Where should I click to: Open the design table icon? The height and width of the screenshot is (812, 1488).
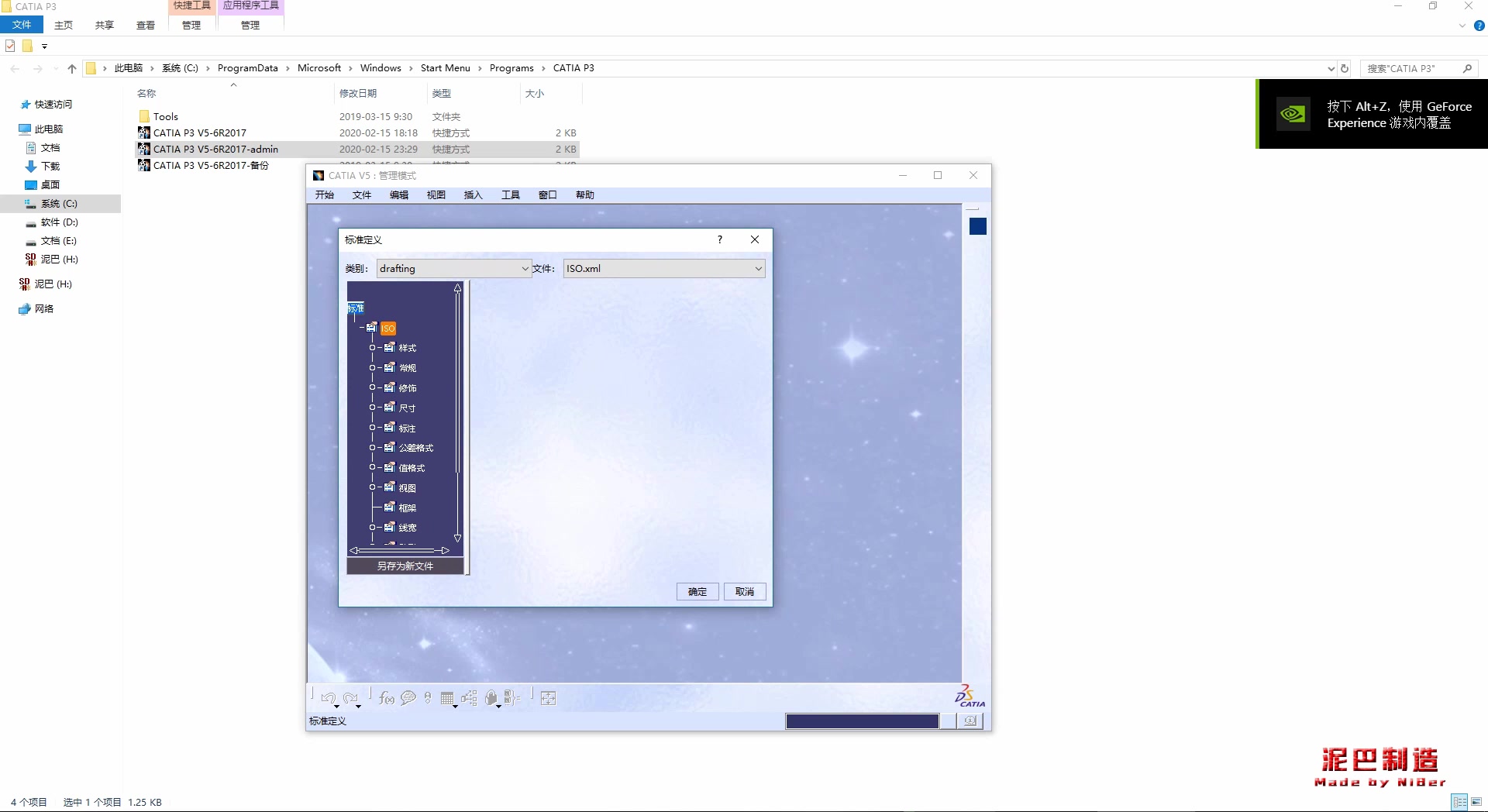click(x=447, y=698)
